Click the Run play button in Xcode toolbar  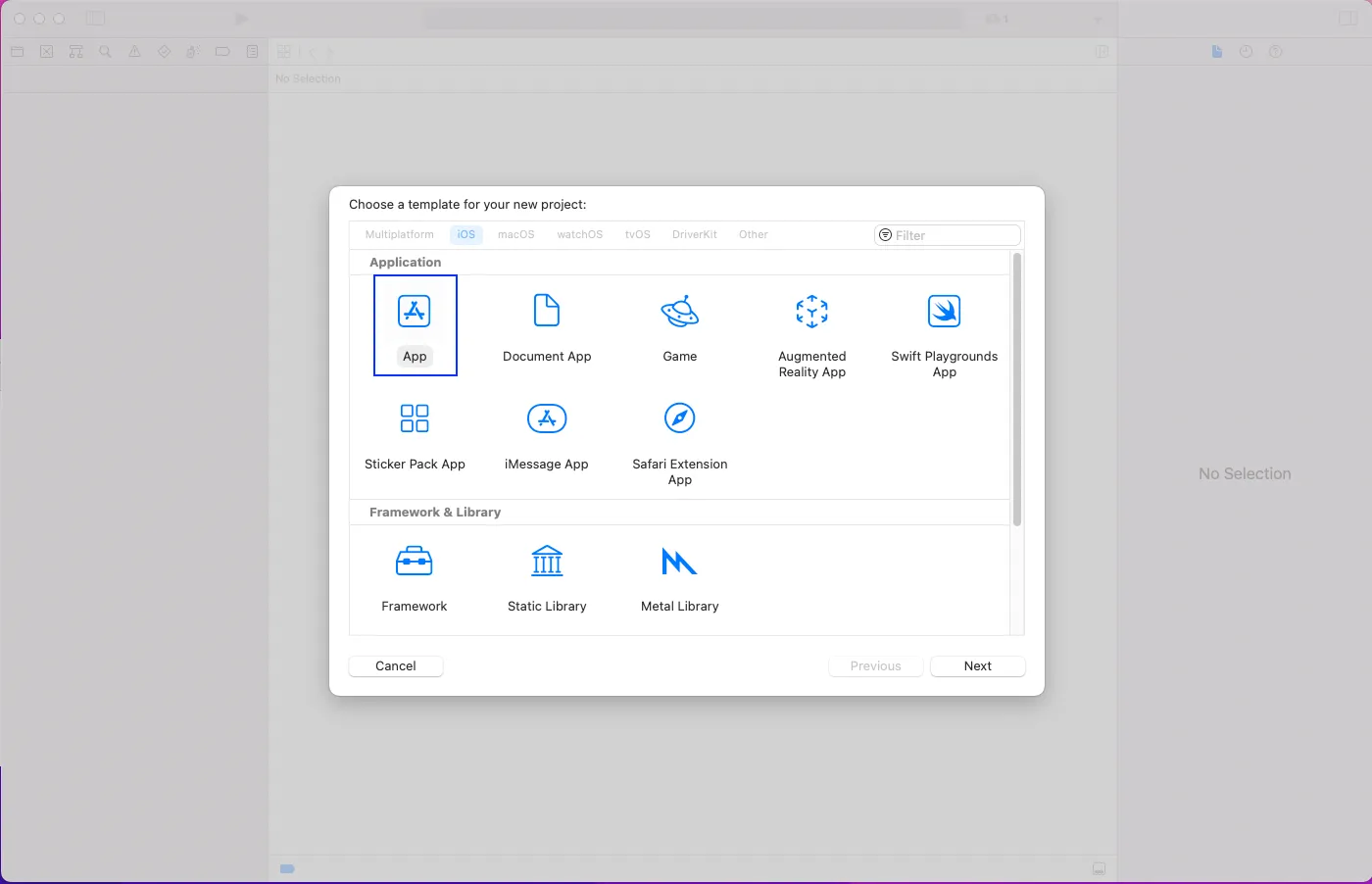point(241,19)
